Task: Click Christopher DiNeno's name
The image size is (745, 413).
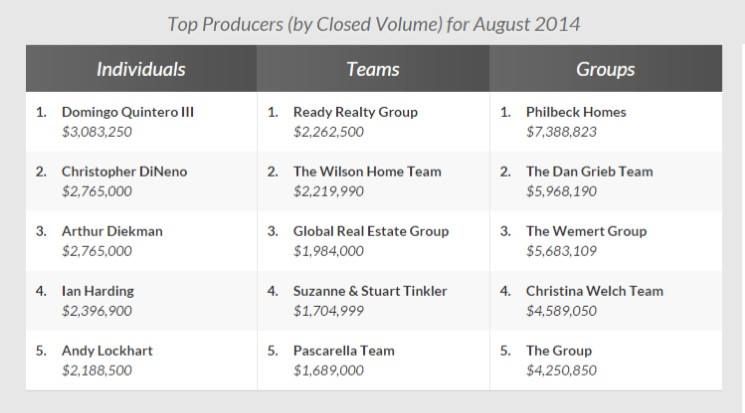Action: (124, 172)
